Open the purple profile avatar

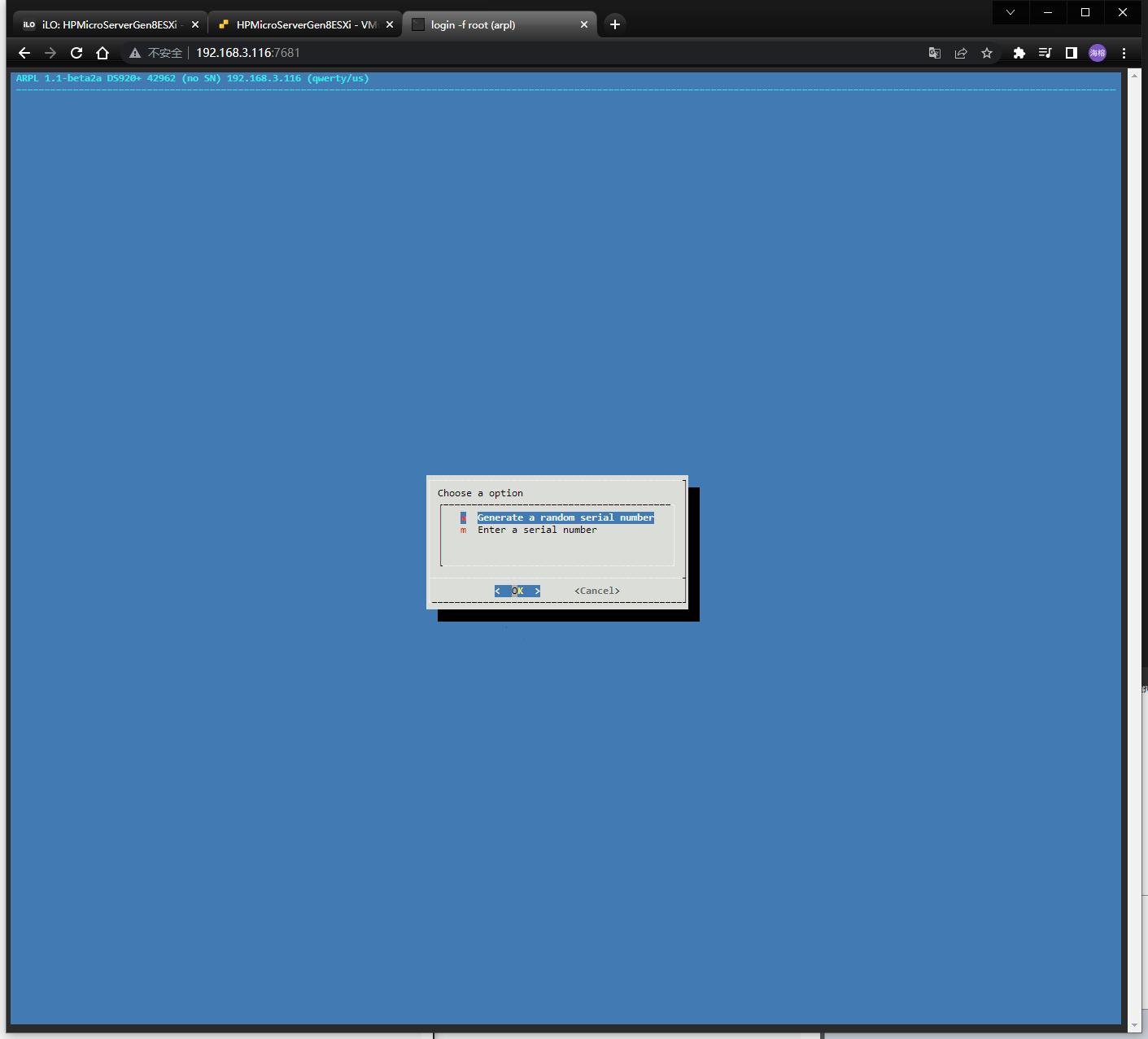[x=1098, y=53]
